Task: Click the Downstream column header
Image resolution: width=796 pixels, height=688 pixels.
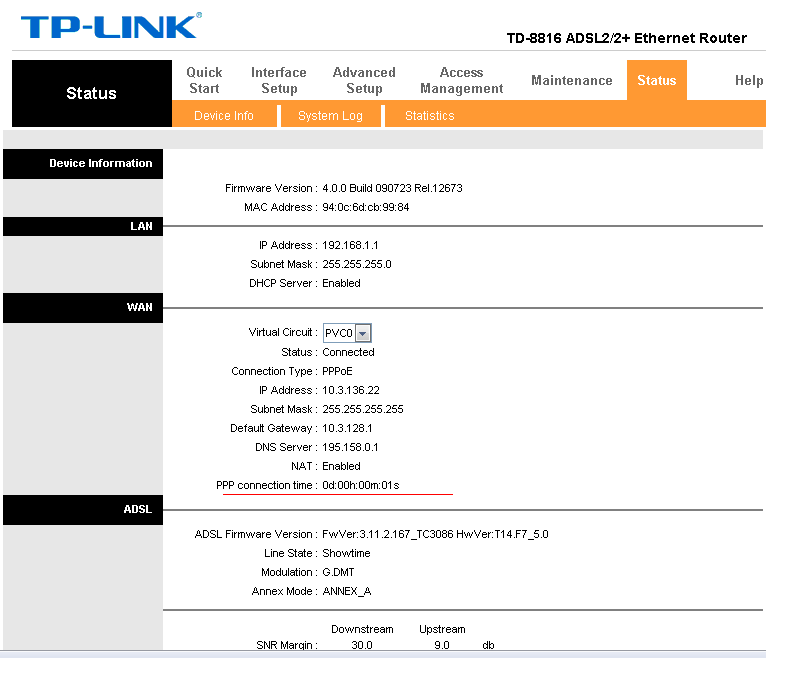Action: pos(362,629)
